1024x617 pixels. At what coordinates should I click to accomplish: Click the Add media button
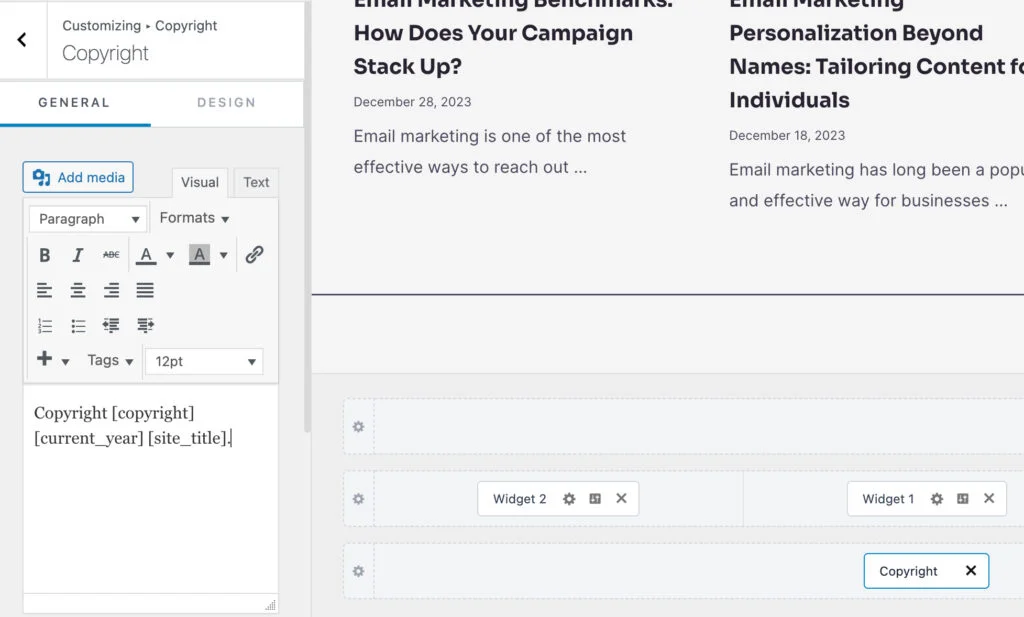78,177
